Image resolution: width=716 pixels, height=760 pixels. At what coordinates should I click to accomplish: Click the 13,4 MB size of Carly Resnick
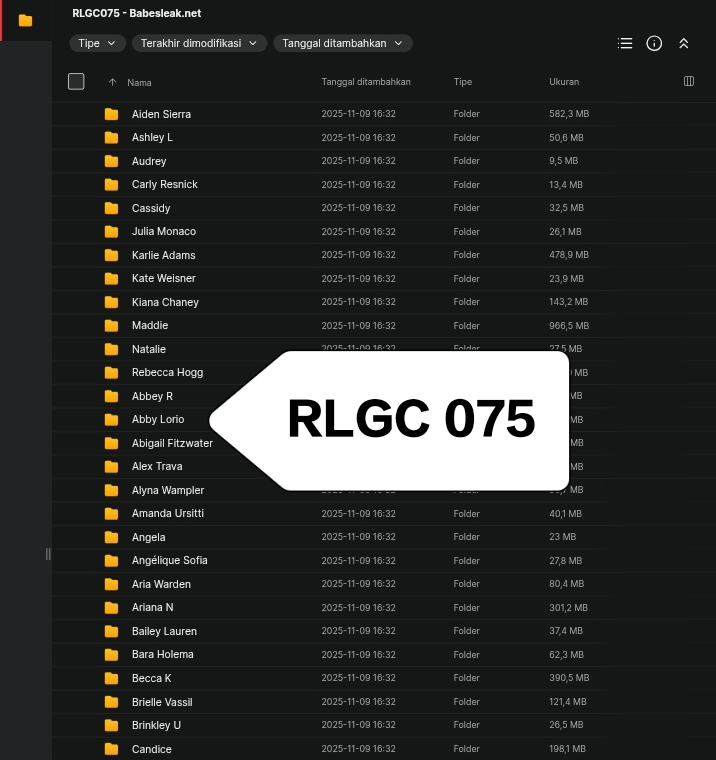tap(566, 184)
